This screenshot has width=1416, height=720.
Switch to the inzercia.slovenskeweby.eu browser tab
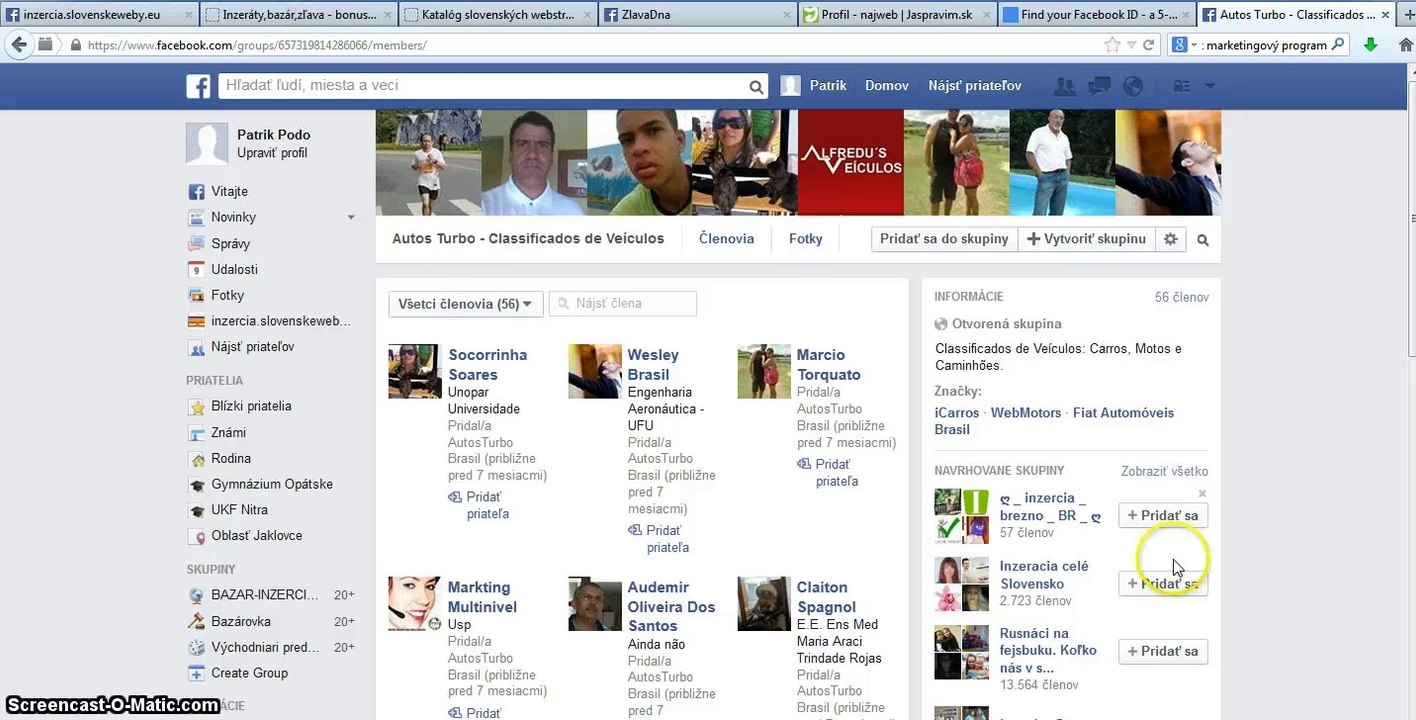point(100,15)
